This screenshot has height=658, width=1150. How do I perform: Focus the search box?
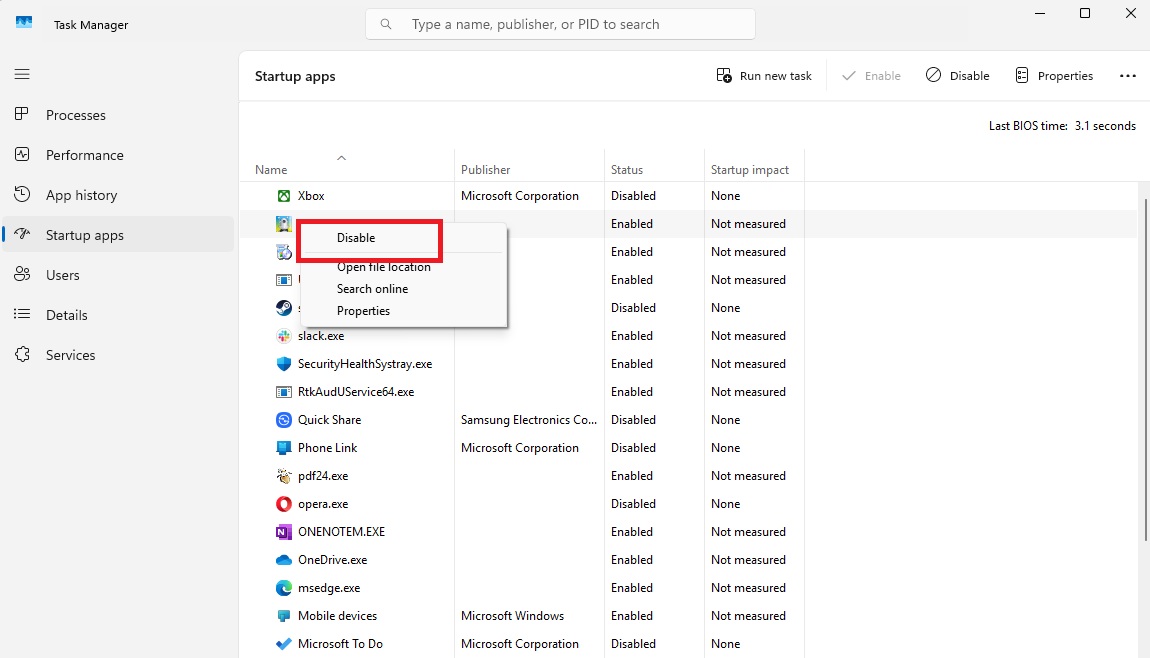(560, 24)
